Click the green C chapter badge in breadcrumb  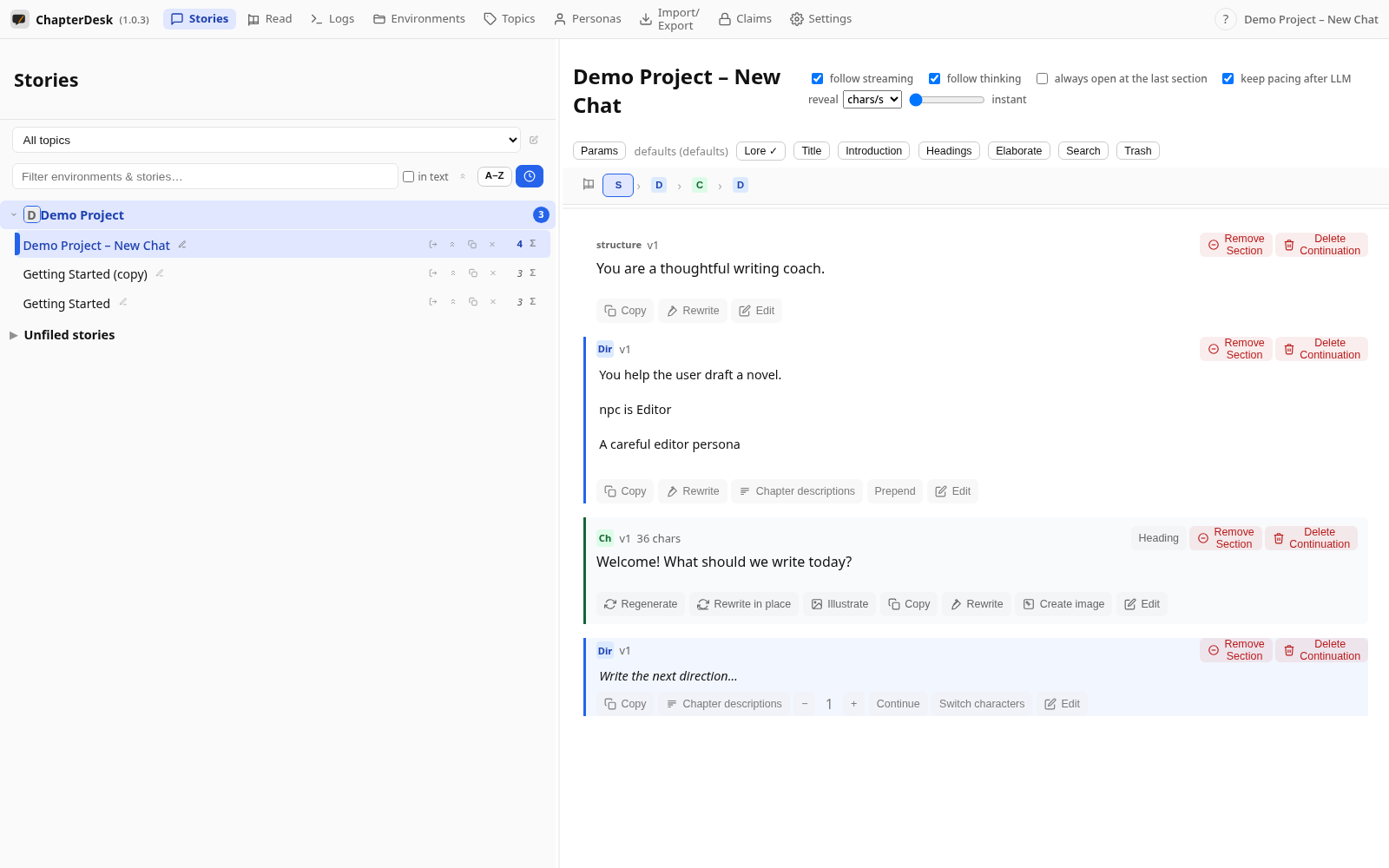[x=700, y=185]
